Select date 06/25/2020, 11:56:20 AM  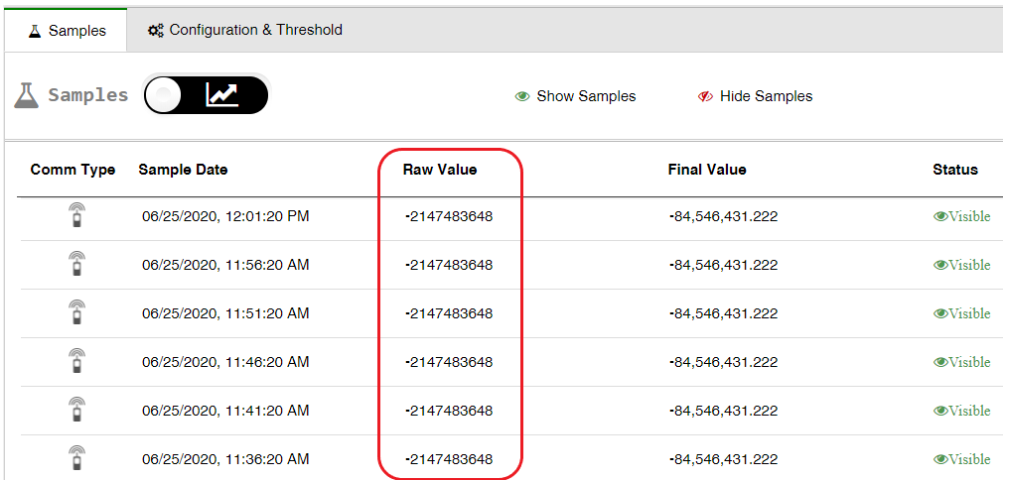tap(225, 265)
